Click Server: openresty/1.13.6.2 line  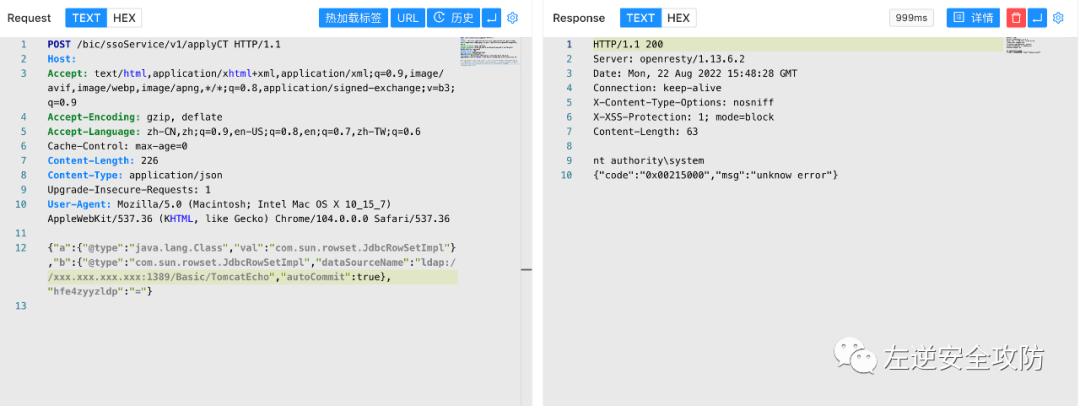[x=669, y=59]
